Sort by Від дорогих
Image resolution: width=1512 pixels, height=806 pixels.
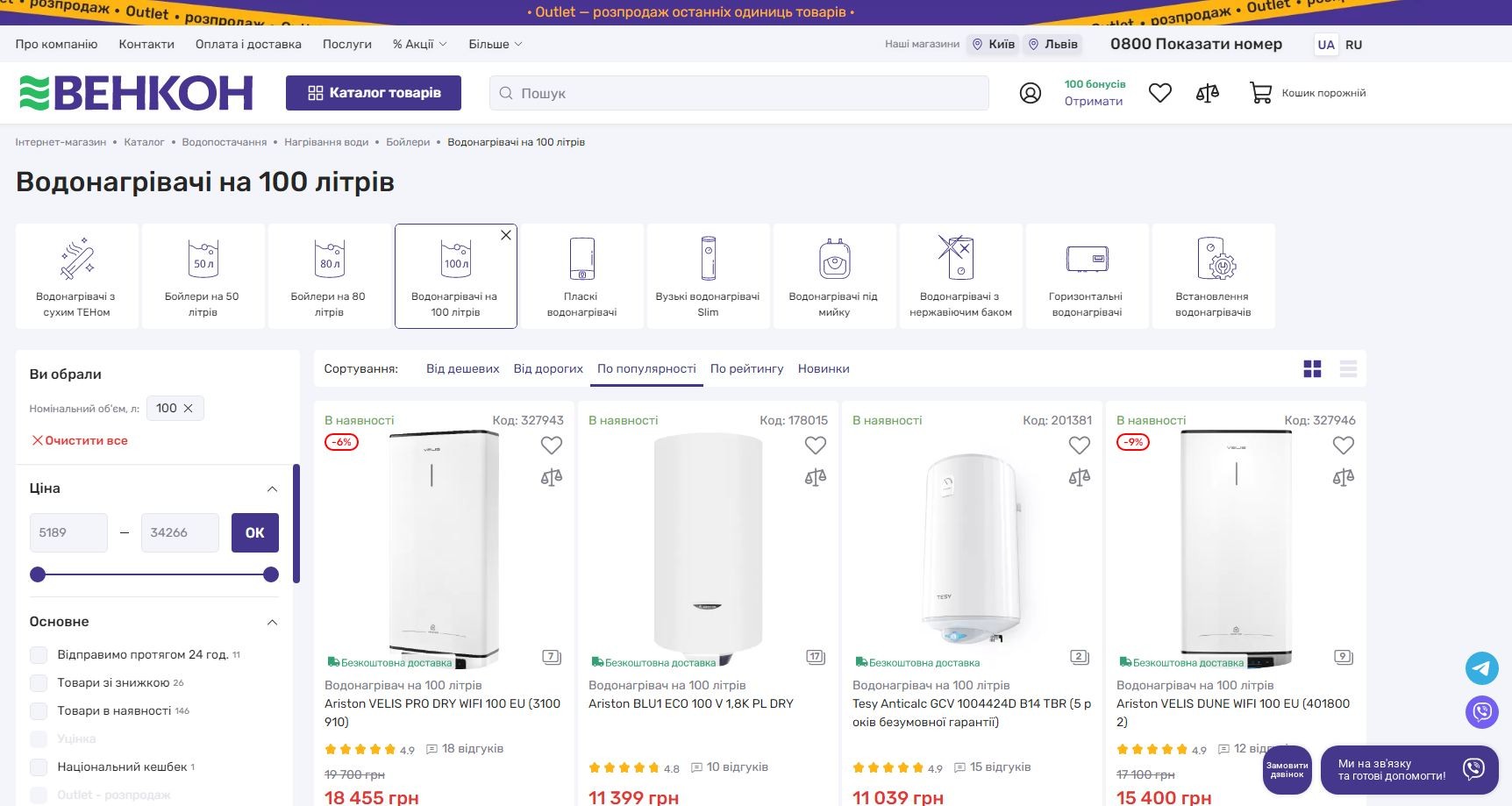point(548,369)
